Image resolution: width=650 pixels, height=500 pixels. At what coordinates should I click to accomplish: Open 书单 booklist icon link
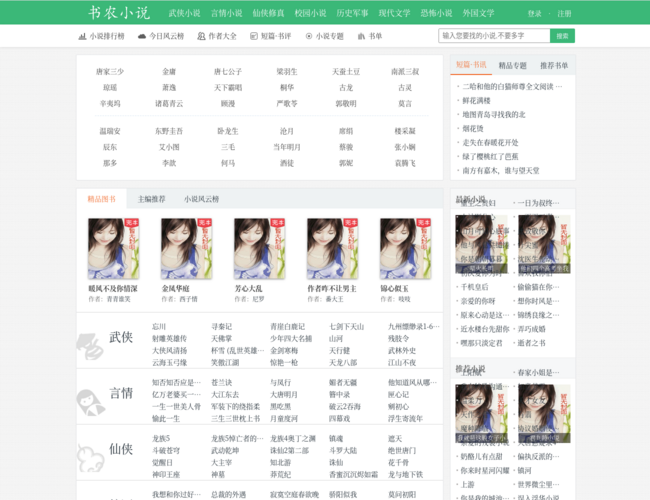tap(361, 36)
